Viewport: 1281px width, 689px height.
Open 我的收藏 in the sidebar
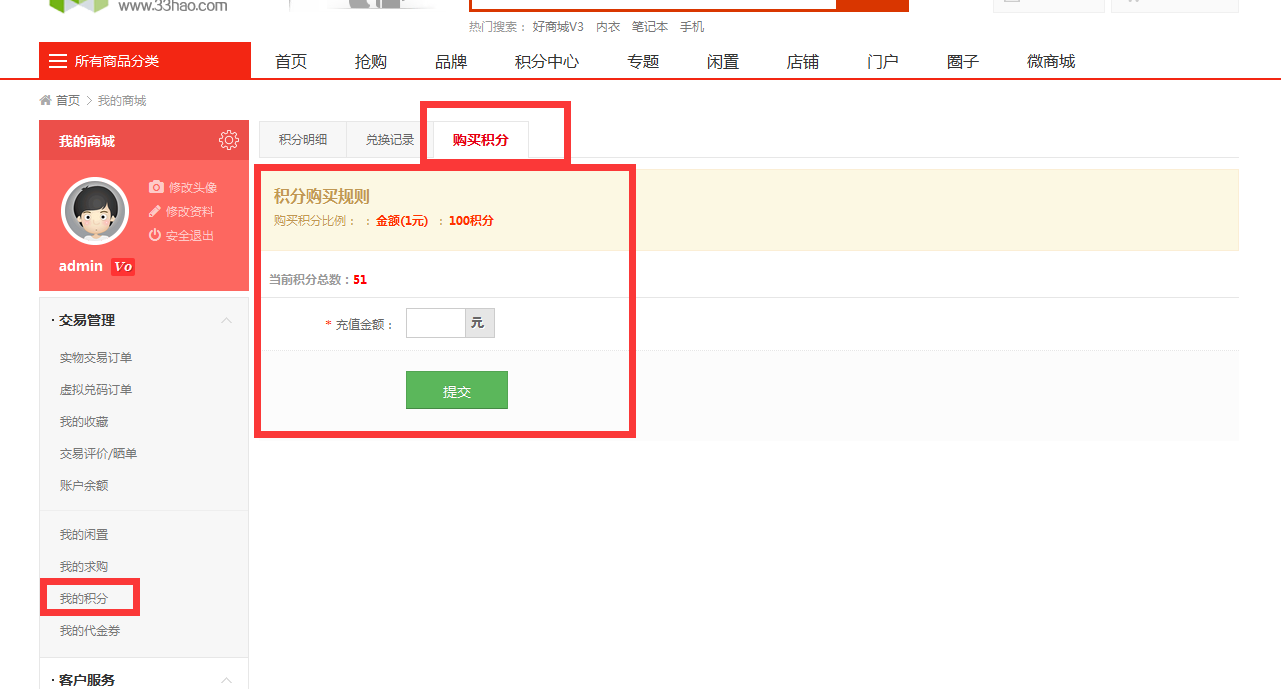tap(84, 421)
